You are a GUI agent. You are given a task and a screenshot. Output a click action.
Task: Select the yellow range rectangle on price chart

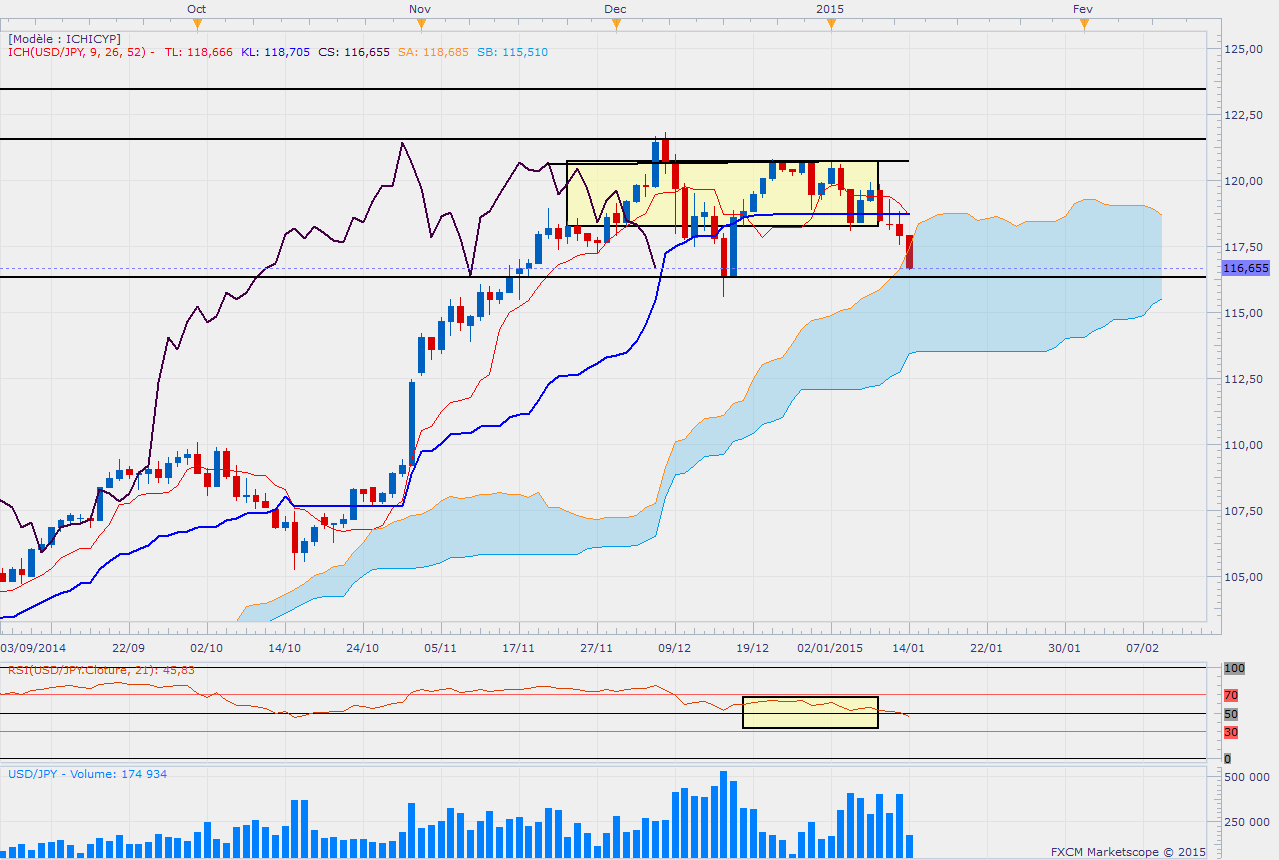coord(722,193)
